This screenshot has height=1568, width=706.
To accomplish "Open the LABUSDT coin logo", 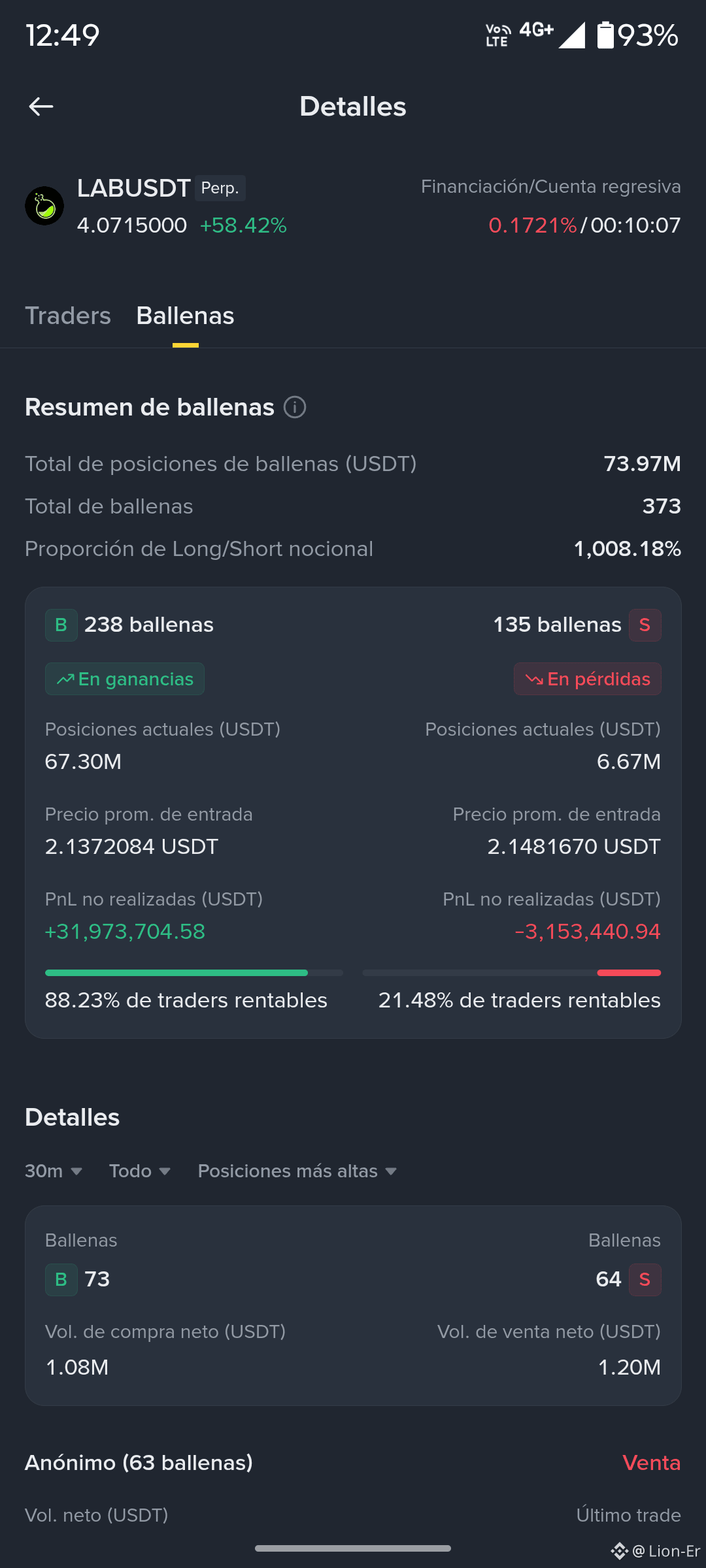I will [44, 206].
